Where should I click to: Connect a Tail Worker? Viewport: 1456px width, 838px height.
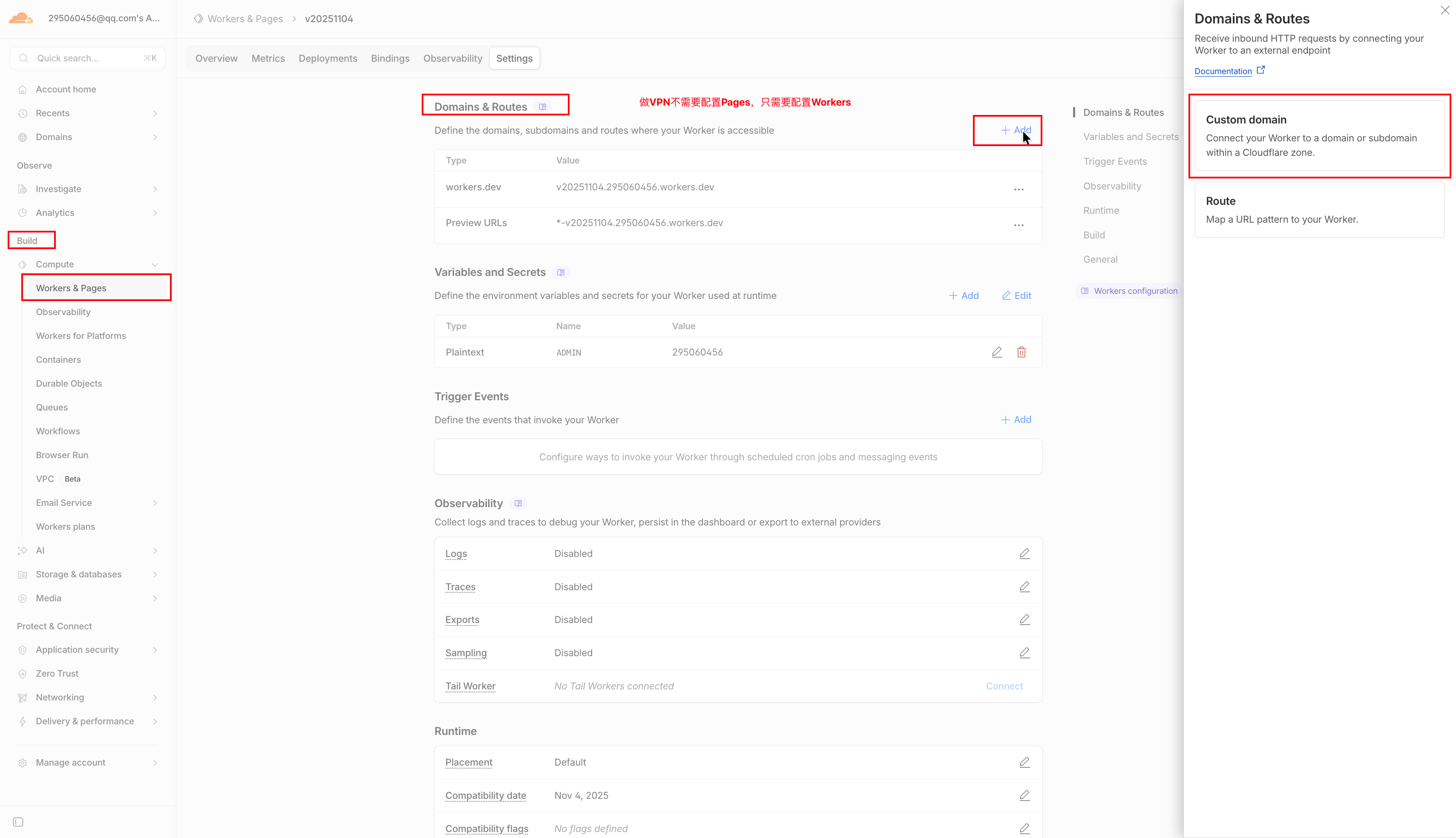[1004, 686]
